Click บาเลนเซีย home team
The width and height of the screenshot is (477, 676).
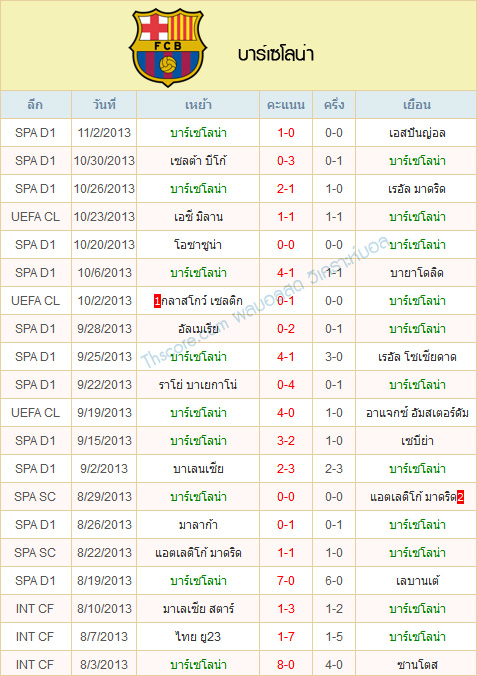[x=198, y=469]
